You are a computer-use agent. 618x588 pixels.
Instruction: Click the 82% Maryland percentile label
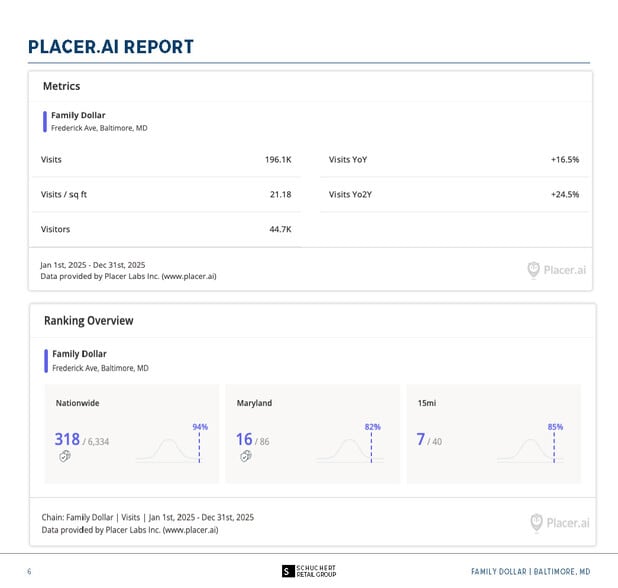point(373,427)
